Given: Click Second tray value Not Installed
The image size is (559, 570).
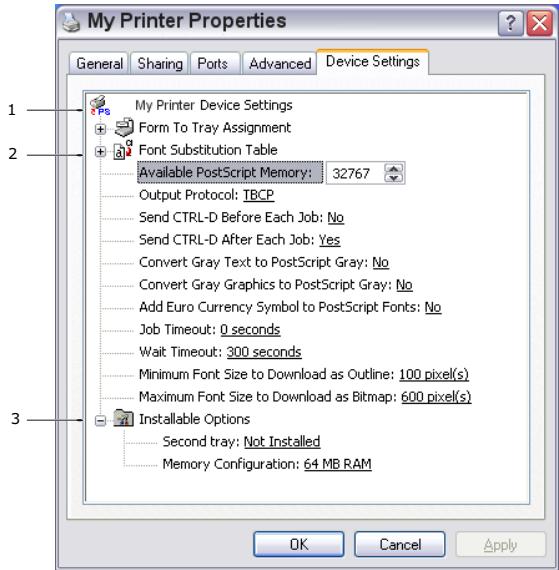Looking at the screenshot, I should pyautogui.click(x=282, y=442).
